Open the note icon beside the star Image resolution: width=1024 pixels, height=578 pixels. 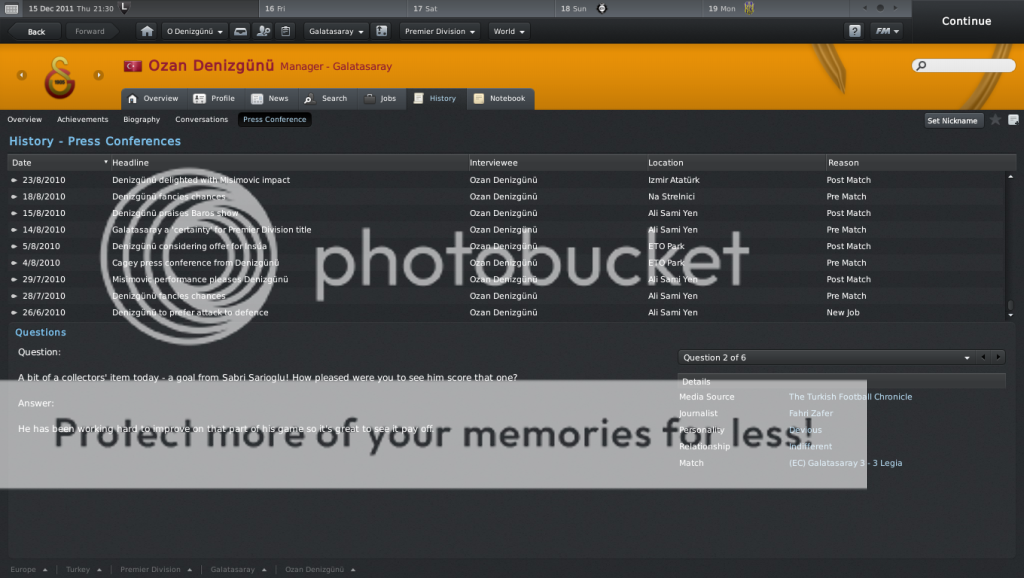click(1013, 120)
